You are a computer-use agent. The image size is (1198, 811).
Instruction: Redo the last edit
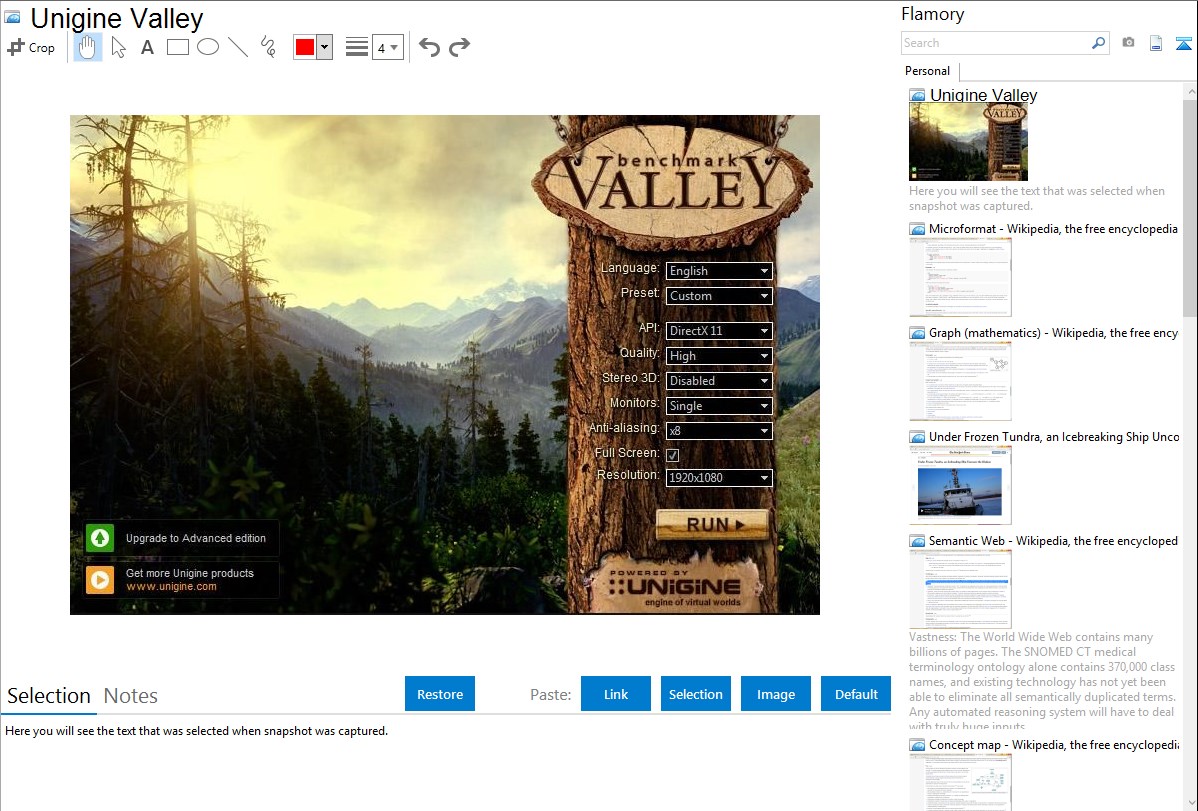pyautogui.click(x=459, y=47)
